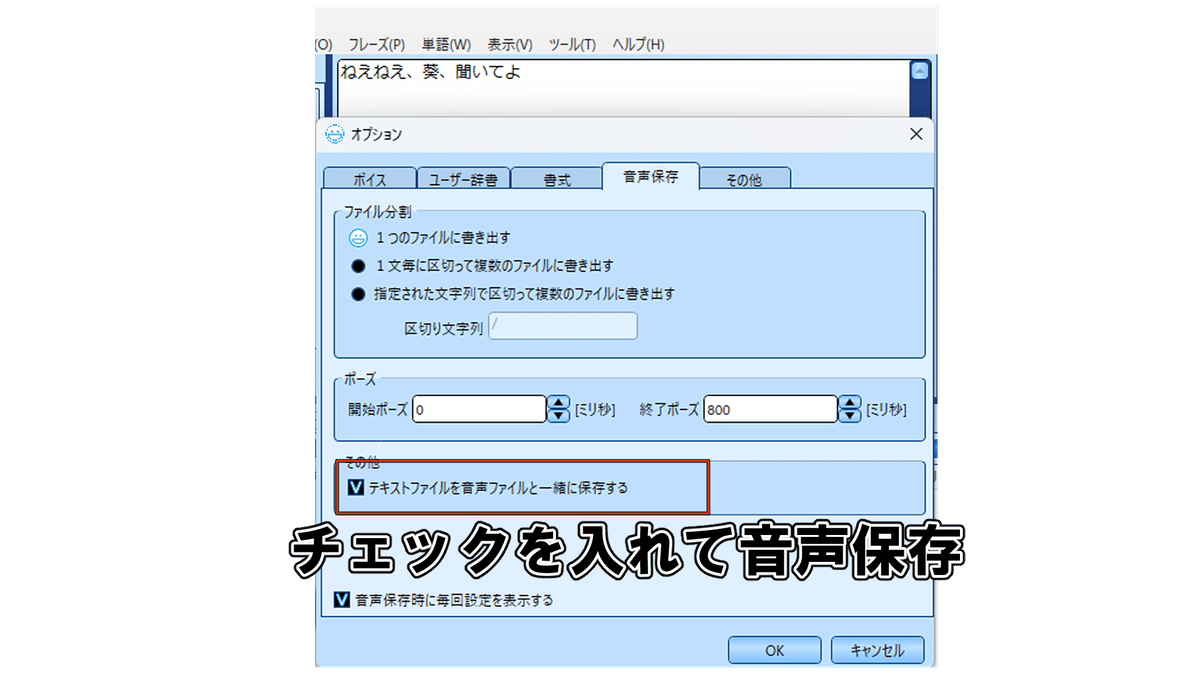1200x675 pixels.
Task: Dismiss the dialog with キャンセル
Action: 877,650
